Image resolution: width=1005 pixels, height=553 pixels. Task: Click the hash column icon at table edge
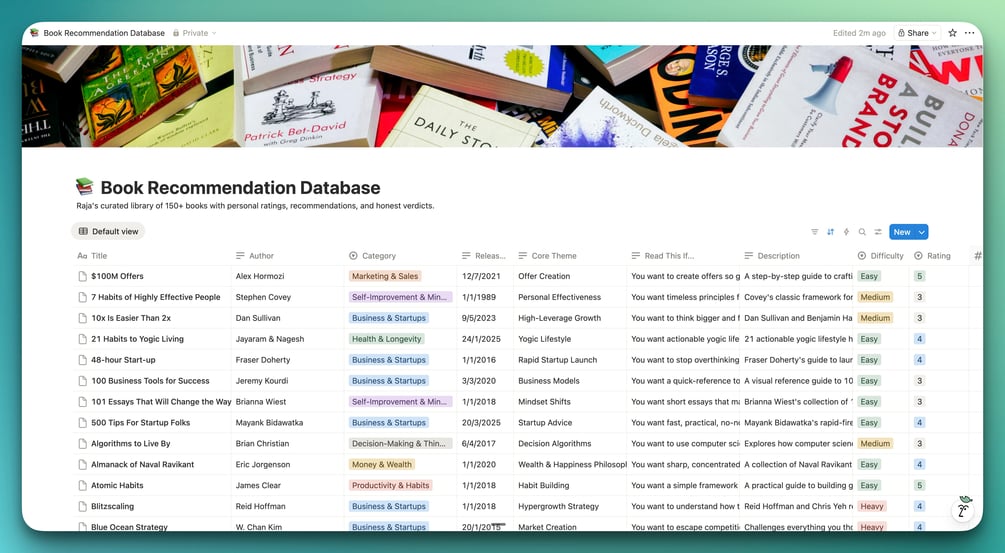pos(977,256)
